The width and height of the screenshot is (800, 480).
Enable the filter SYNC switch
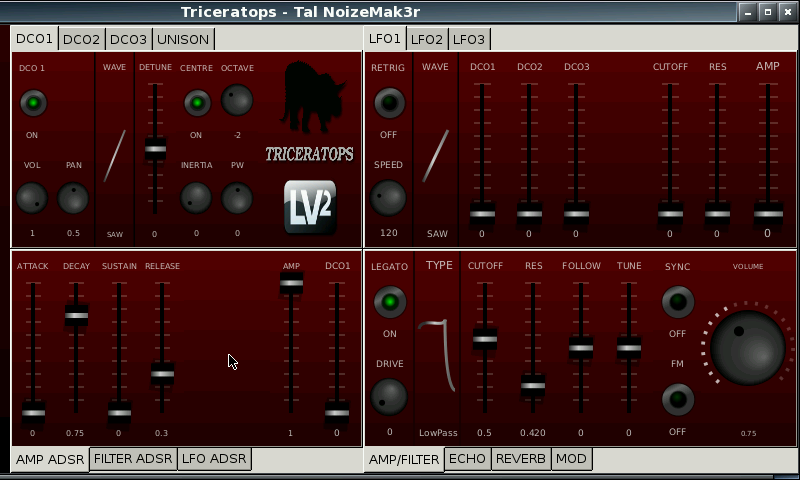click(678, 302)
